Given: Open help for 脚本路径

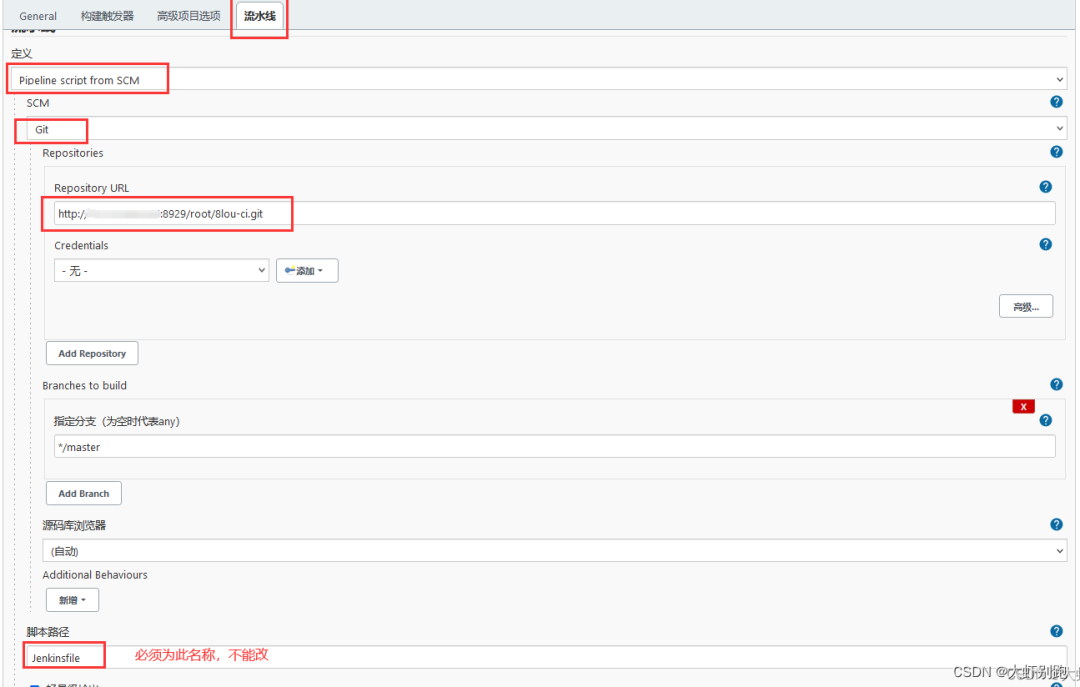Looking at the screenshot, I should (x=1056, y=631).
